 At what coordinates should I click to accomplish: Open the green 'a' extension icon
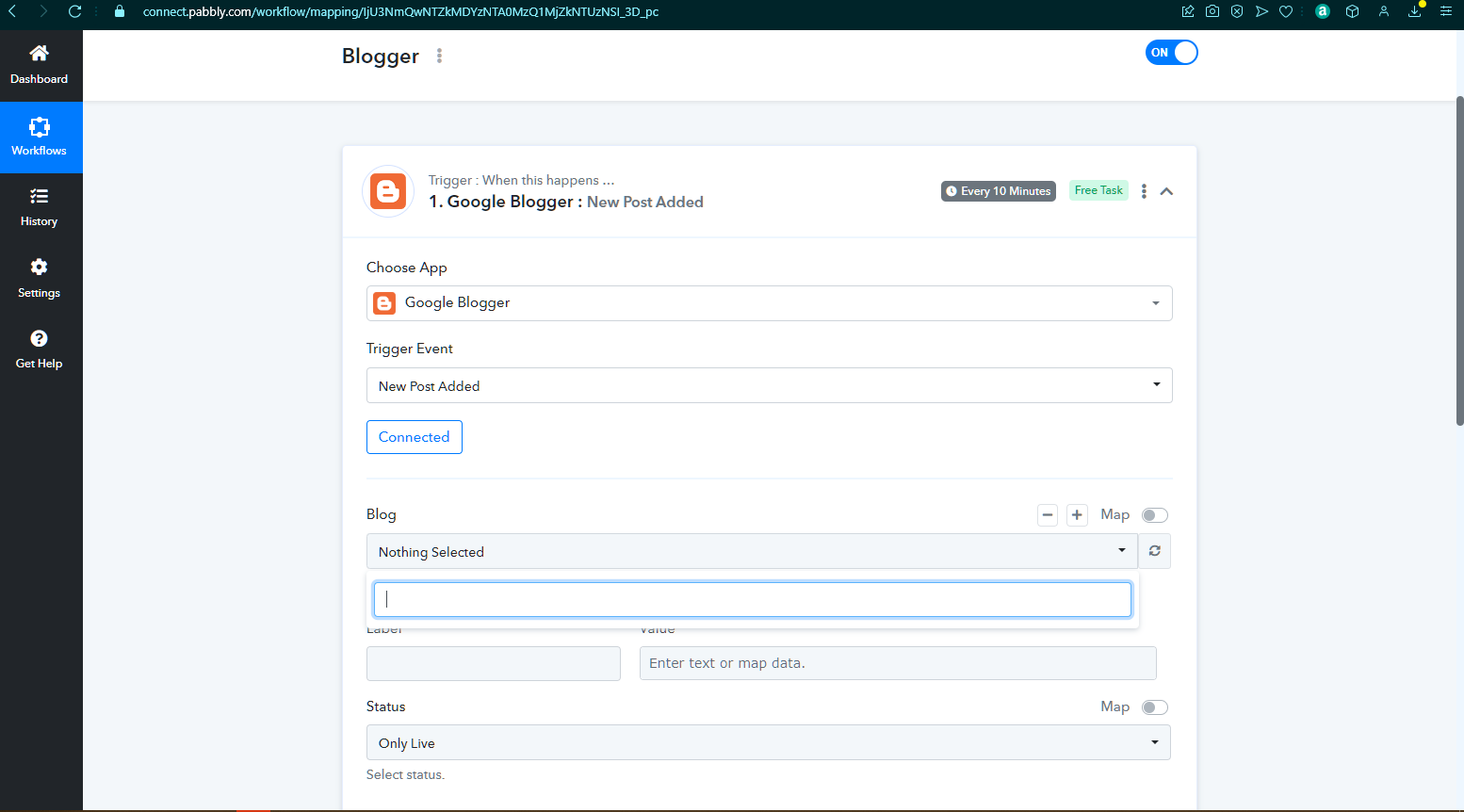coord(1323,11)
